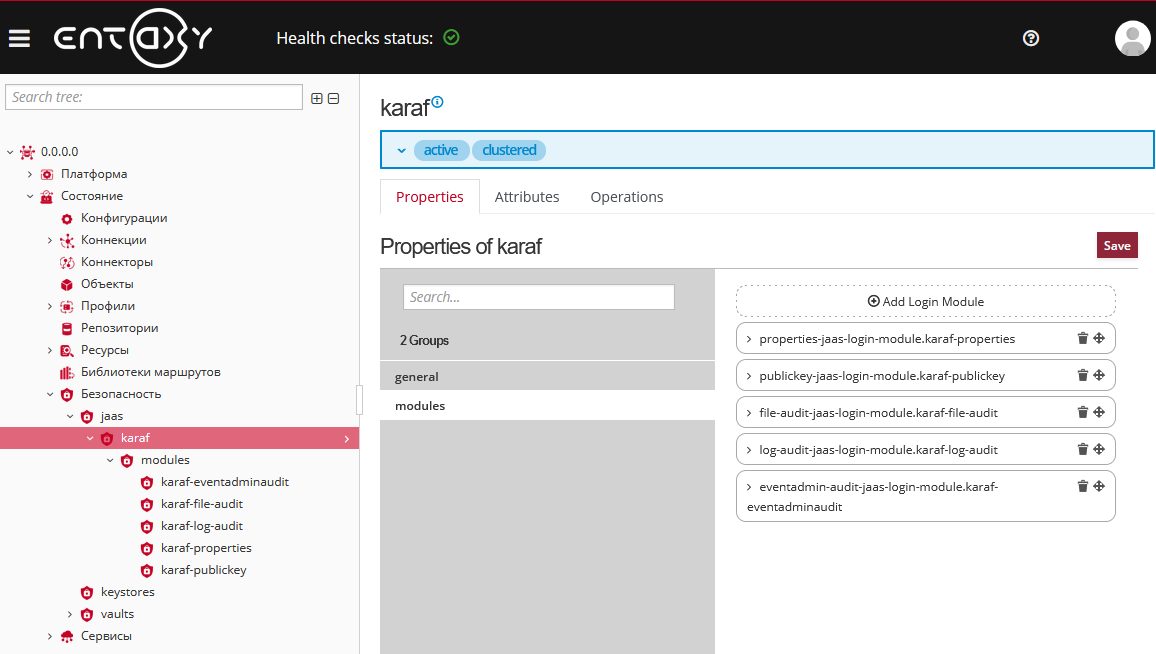
Task: Click Add Login Module button
Action: coord(925,301)
